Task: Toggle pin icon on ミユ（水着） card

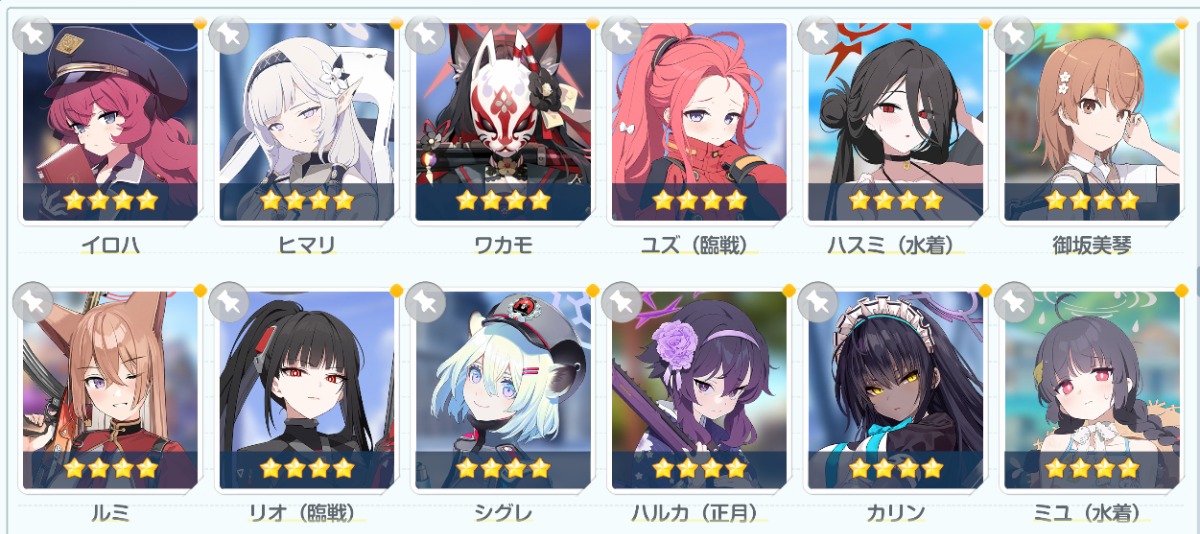Action: (1014, 301)
